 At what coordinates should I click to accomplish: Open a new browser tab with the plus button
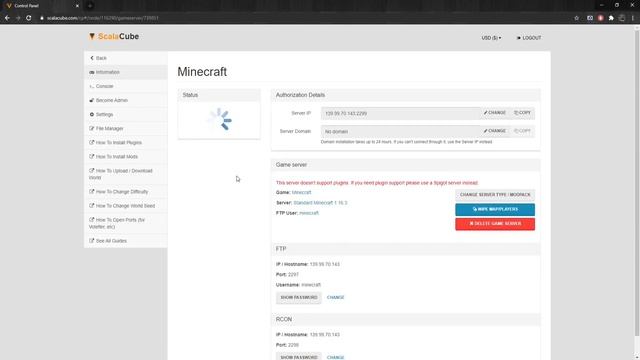click(x=90, y=6)
